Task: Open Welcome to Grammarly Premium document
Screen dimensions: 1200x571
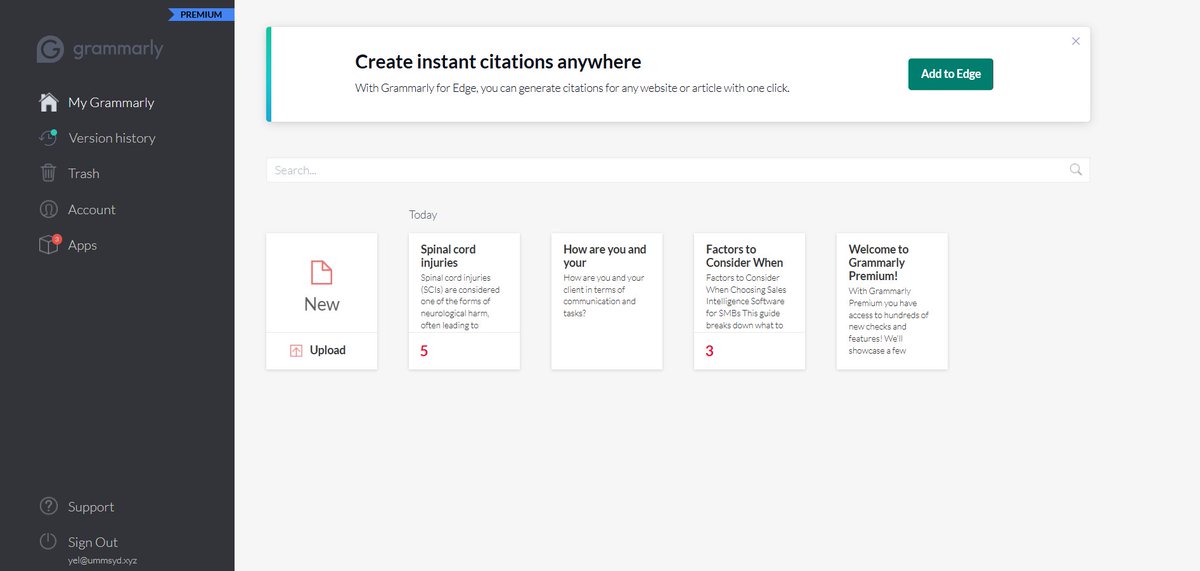Action: 892,301
